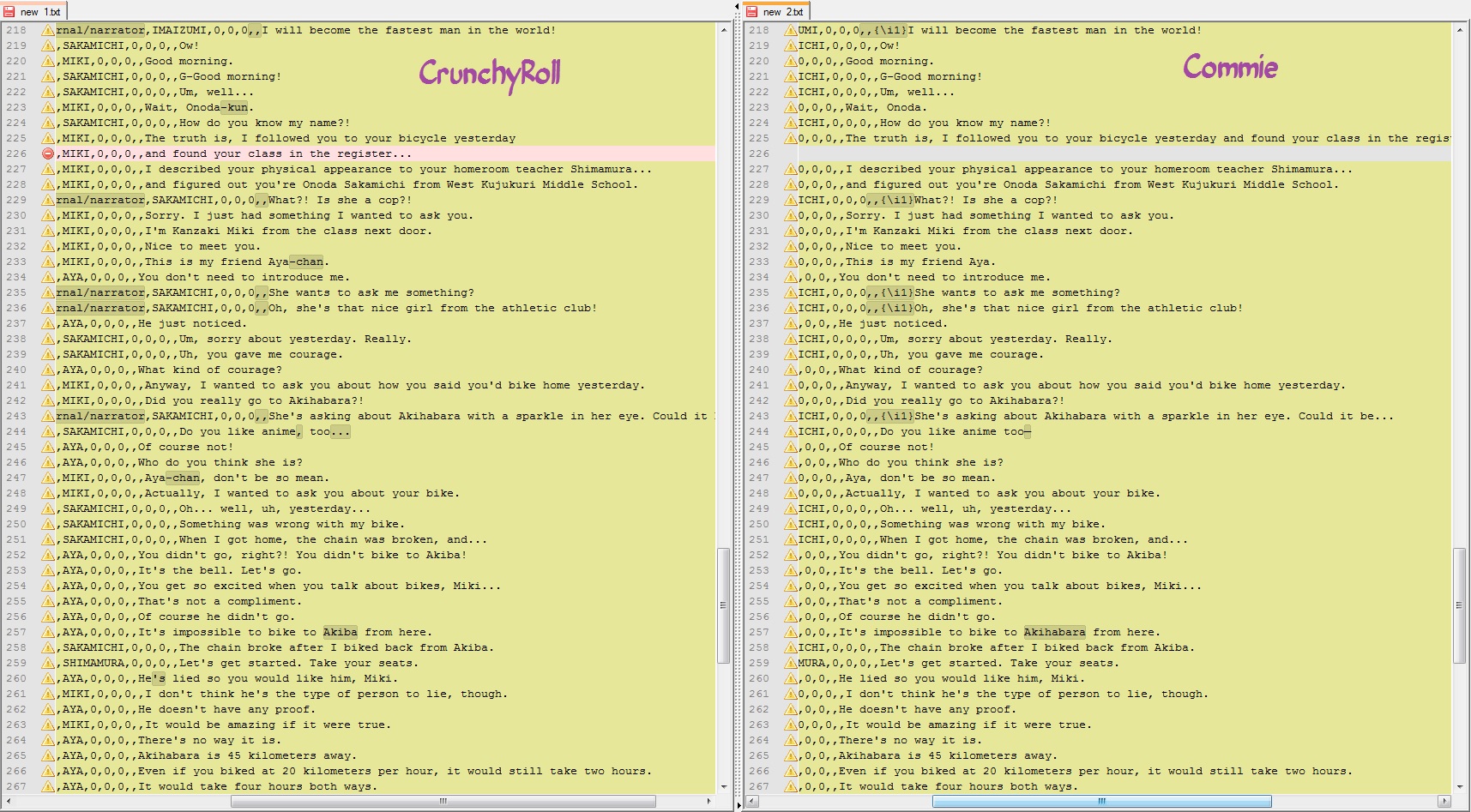Click 'SHIMAMURA' on line 259 of new 1.txt
This screenshot has width=1471, height=812.
pos(93,663)
